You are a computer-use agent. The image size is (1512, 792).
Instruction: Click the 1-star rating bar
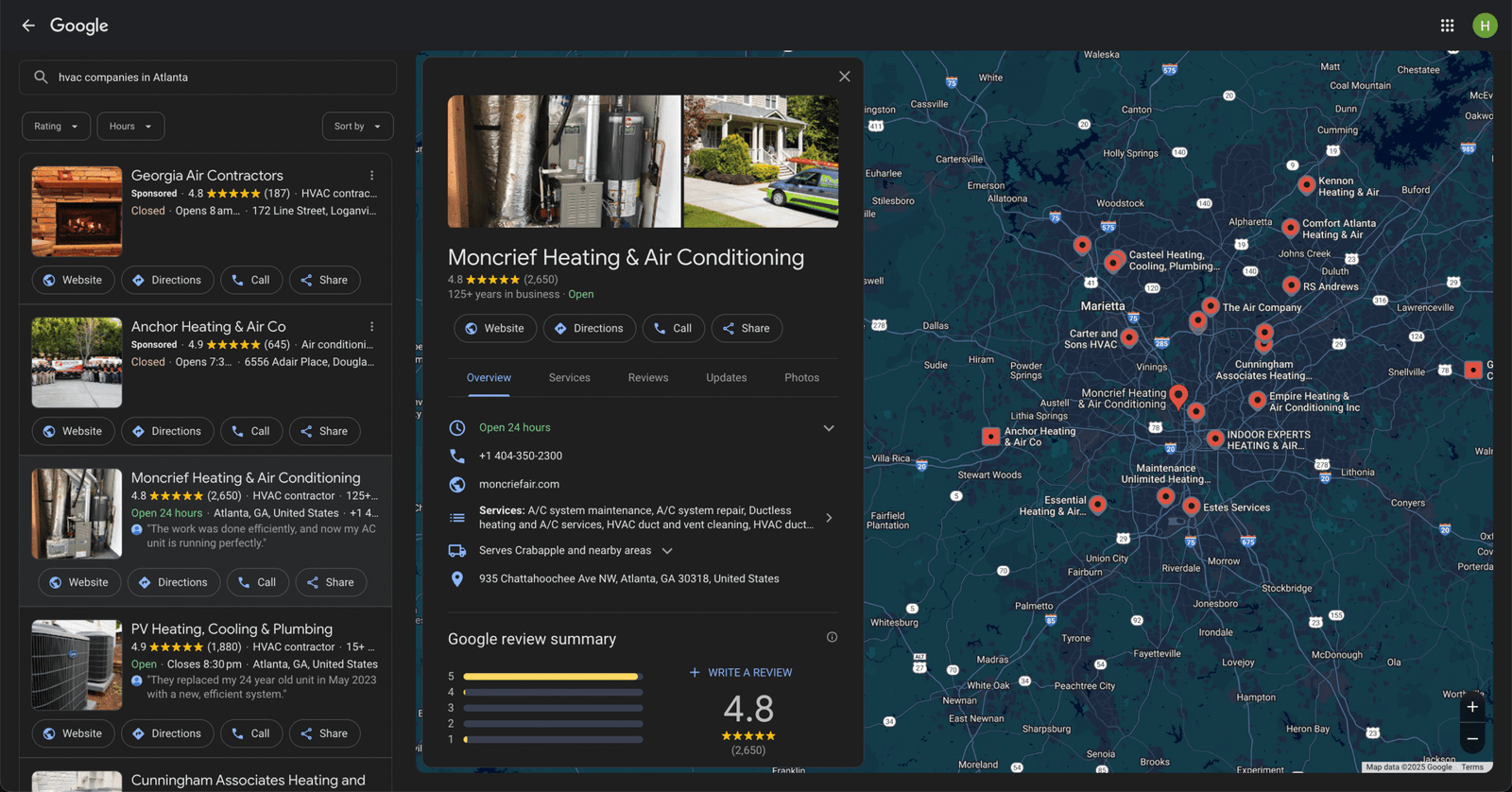[553, 740]
